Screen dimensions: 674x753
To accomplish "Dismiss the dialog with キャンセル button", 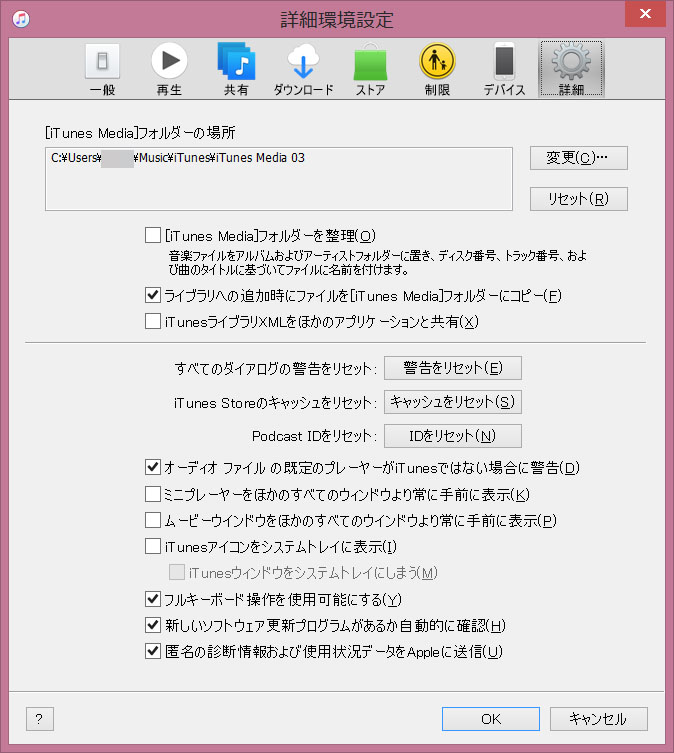I will tap(598, 718).
